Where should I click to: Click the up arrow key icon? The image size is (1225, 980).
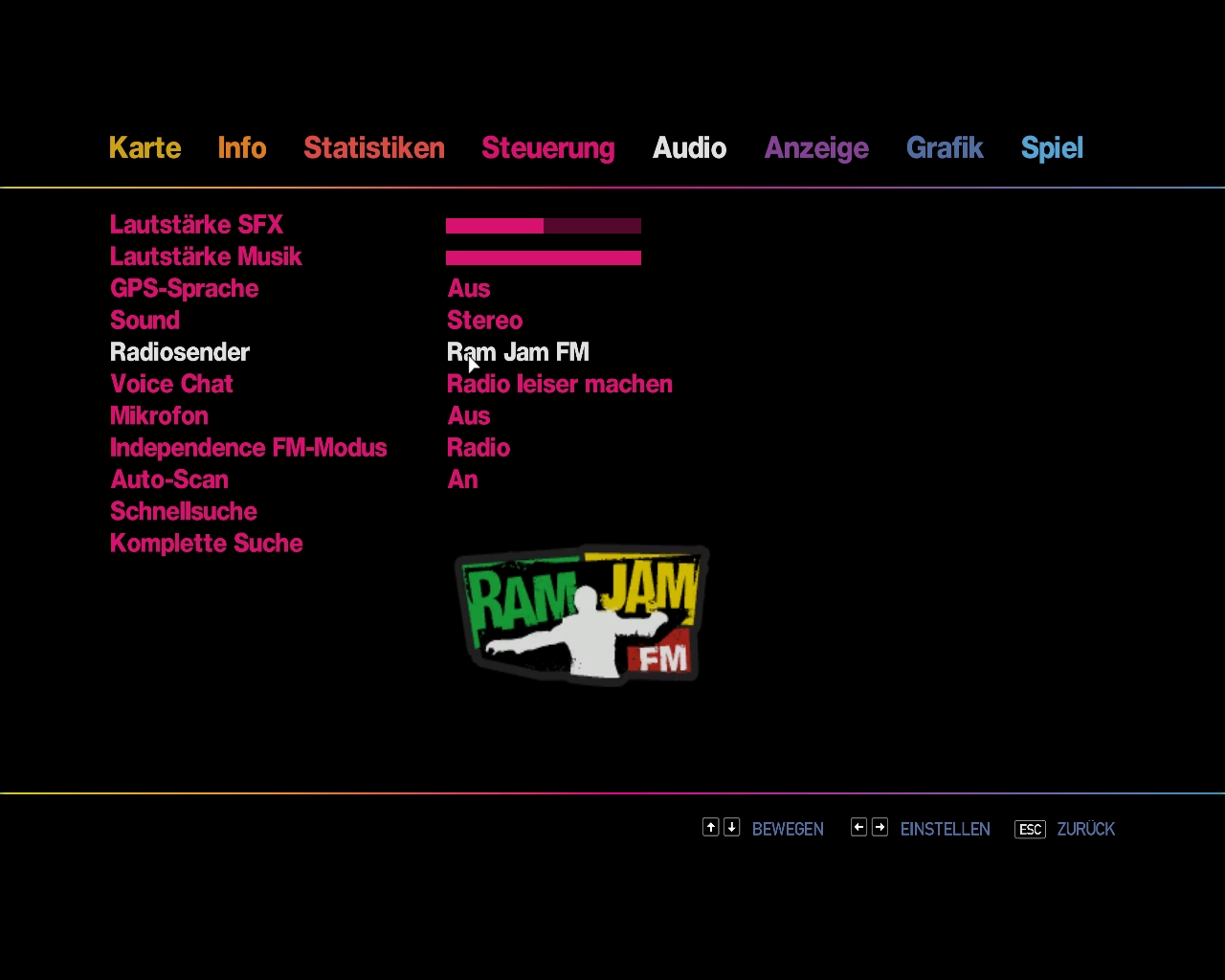(x=710, y=828)
